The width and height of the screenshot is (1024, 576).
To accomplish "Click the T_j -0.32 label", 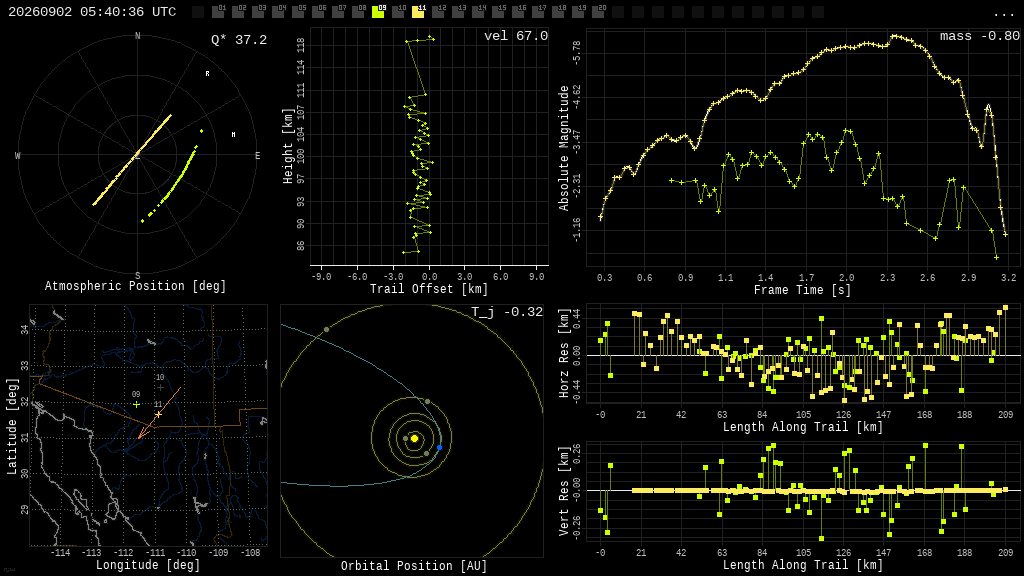I will pyautogui.click(x=507, y=312).
